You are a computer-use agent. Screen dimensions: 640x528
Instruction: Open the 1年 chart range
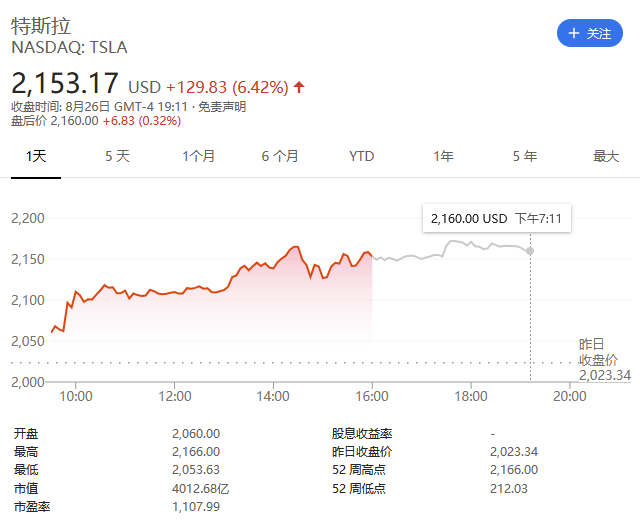click(x=443, y=156)
